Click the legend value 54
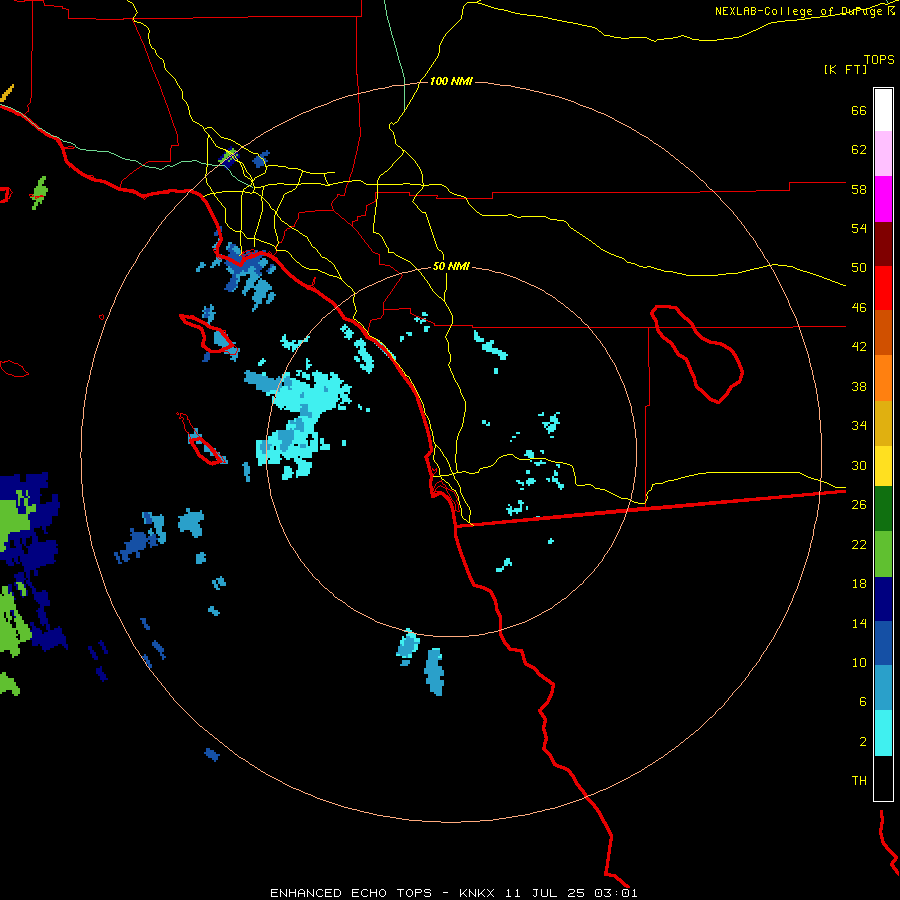Image resolution: width=900 pixels, height=900 pixels. (859, 229)
